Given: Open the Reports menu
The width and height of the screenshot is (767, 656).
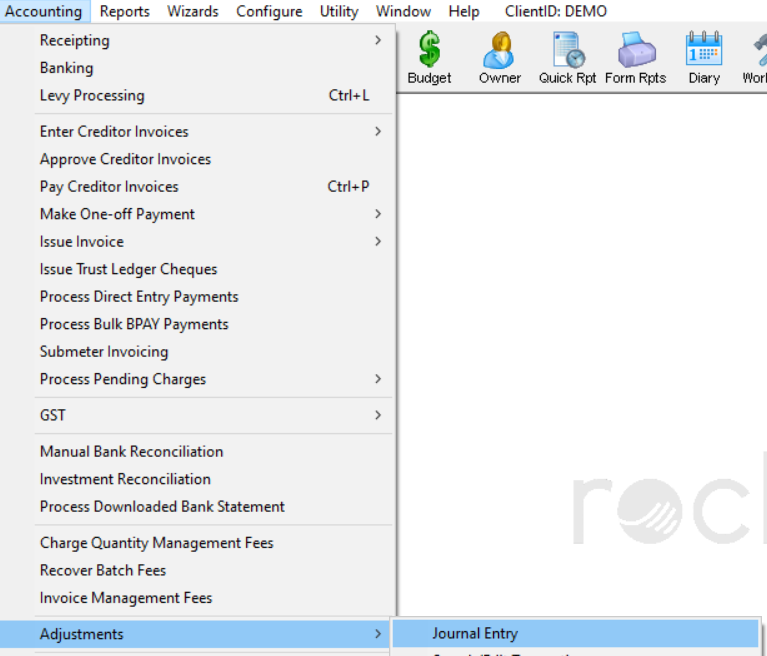Looking at the screenshot, I should [125, 11].
